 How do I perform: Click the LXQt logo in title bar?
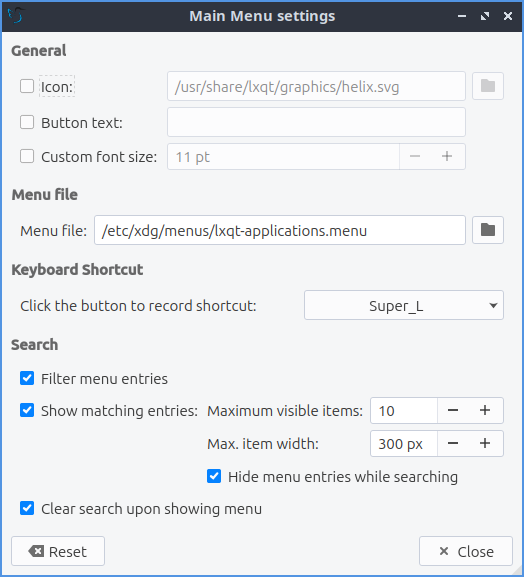(x=15, y=16)
